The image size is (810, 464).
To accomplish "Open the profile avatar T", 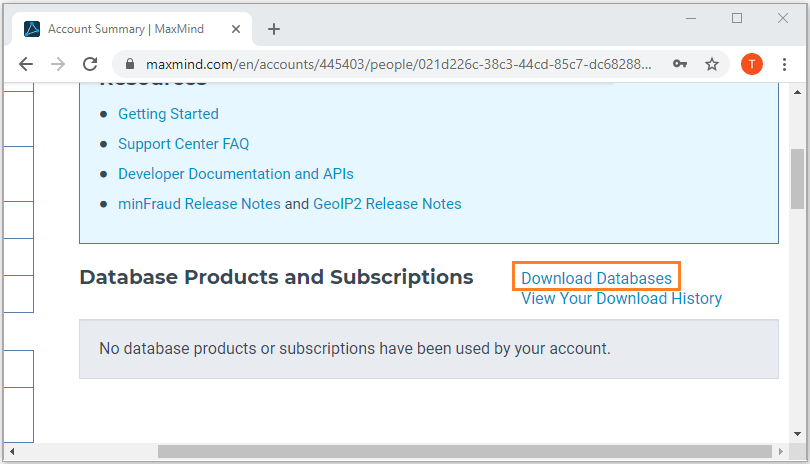I will click(752, 64).
